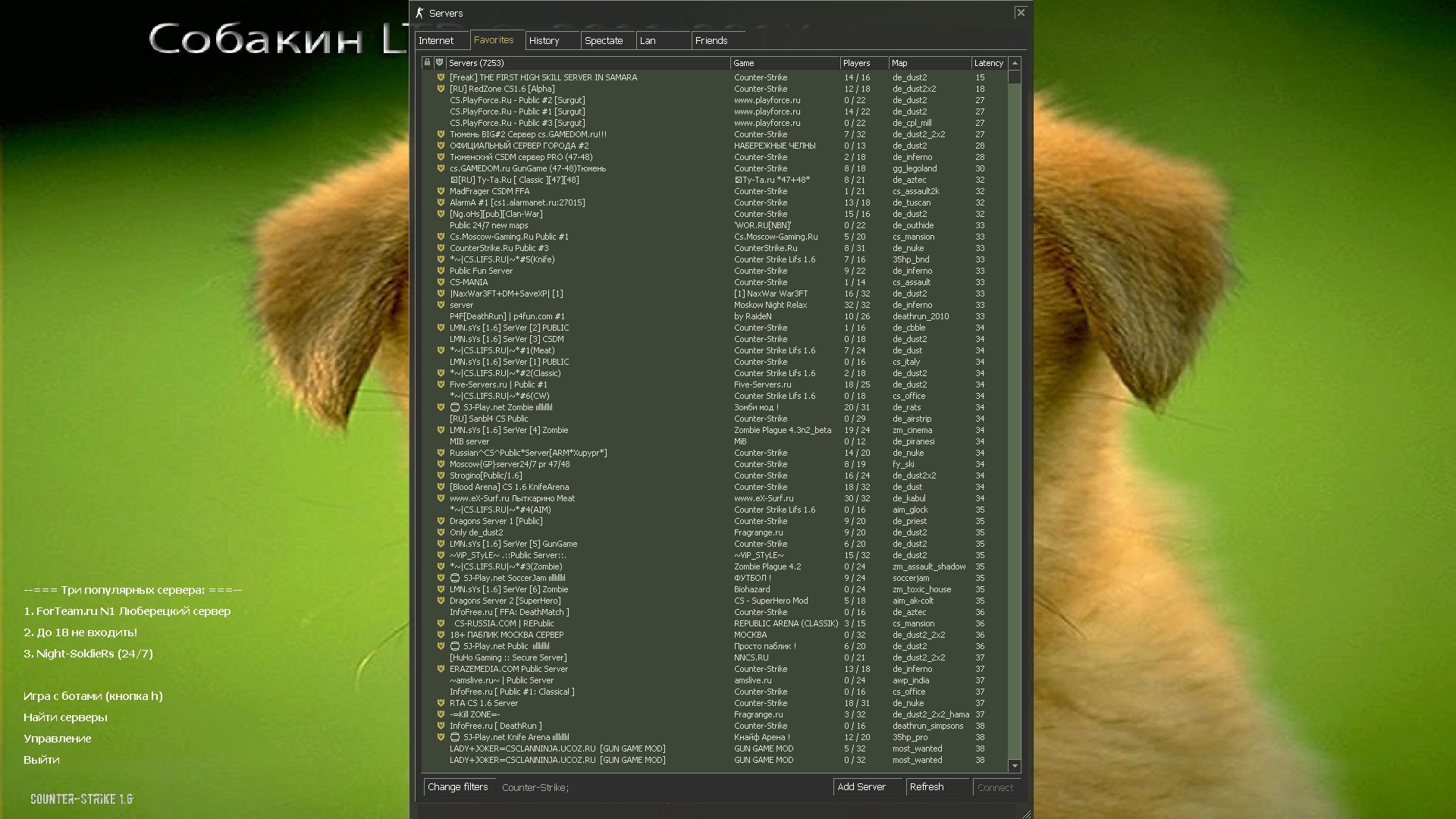Viewport: 1456px width, 819px height.
Task: Click shield icon of Only de_dust2 server
Action: tap(441, 532)
